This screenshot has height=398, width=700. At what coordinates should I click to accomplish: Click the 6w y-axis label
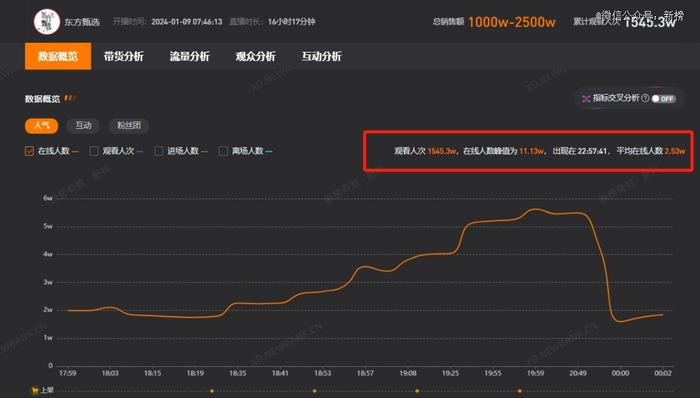(48, 198)
